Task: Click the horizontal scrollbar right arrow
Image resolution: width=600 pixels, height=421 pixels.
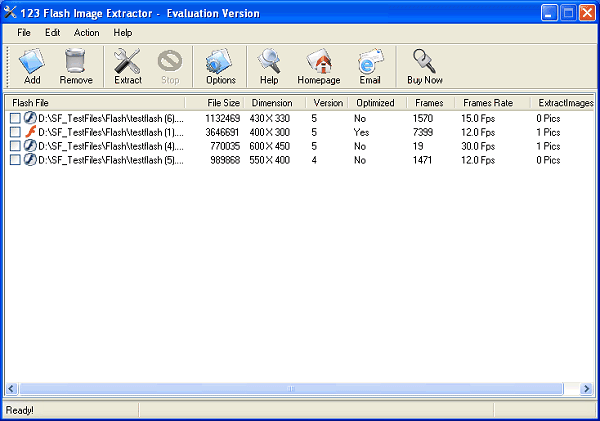Action: (x=586, y=389)
